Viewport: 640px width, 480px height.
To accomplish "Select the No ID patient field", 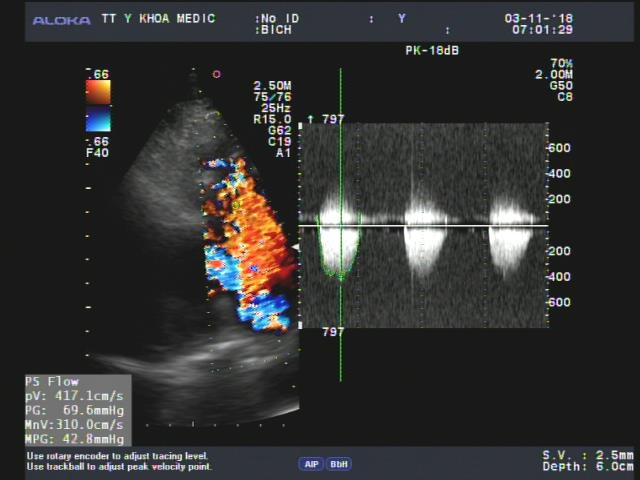I will pyautogui.click(x=282, y=19).
